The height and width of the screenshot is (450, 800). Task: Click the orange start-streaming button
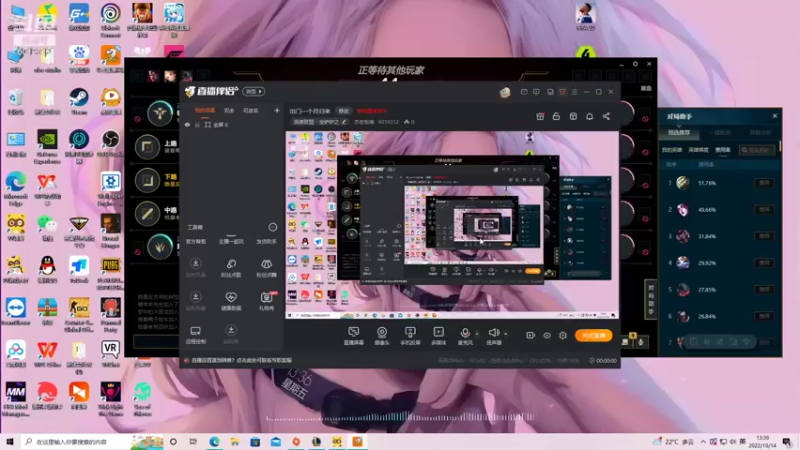pos(593,335)
